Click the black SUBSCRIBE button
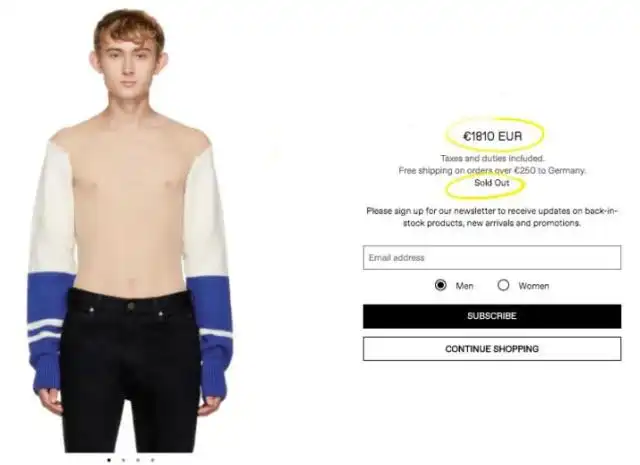This screenshot has width=640, height=465. 492,316
